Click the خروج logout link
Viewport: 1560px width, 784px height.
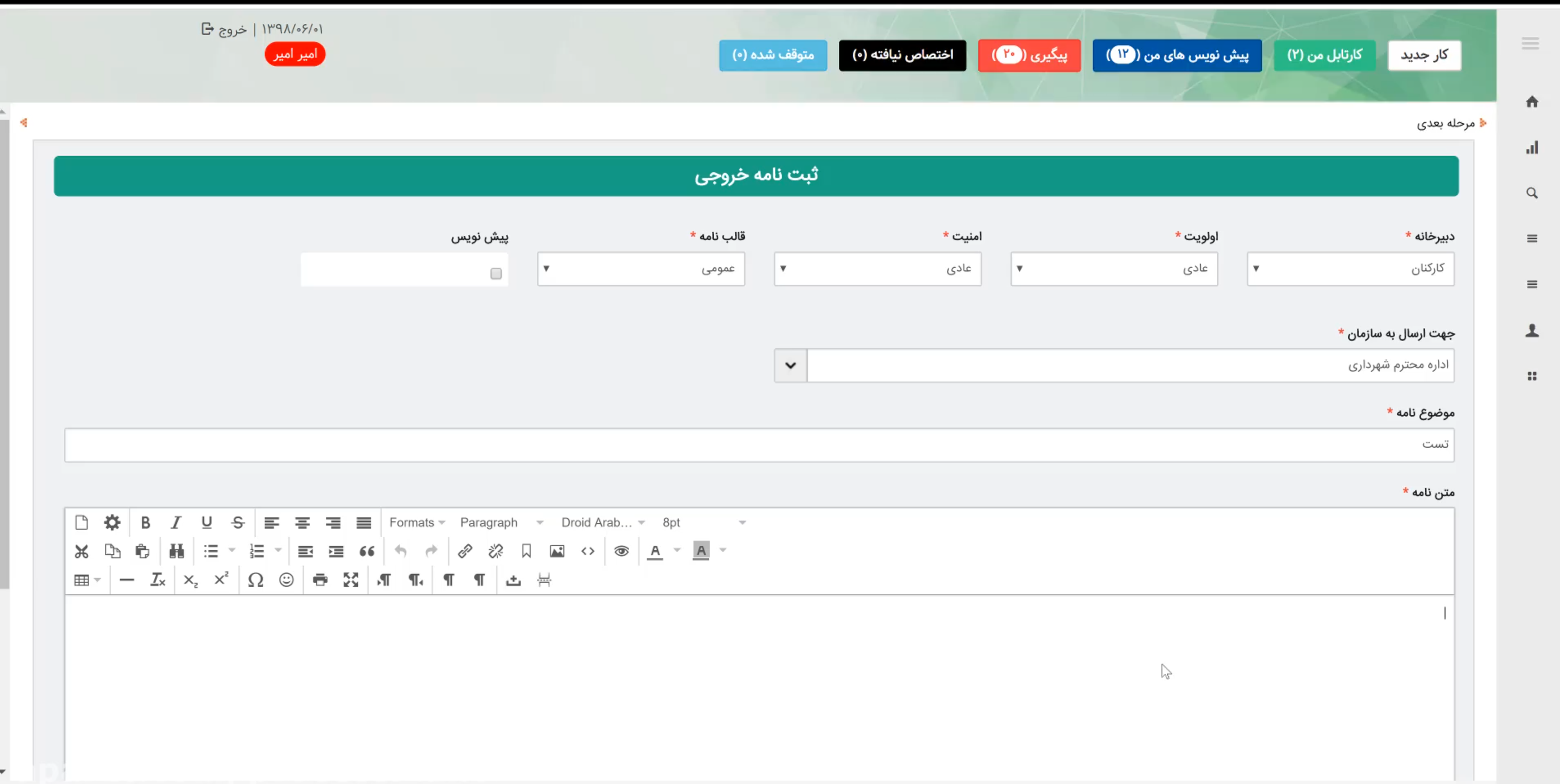pyautogui.click(x=224, y=29)
